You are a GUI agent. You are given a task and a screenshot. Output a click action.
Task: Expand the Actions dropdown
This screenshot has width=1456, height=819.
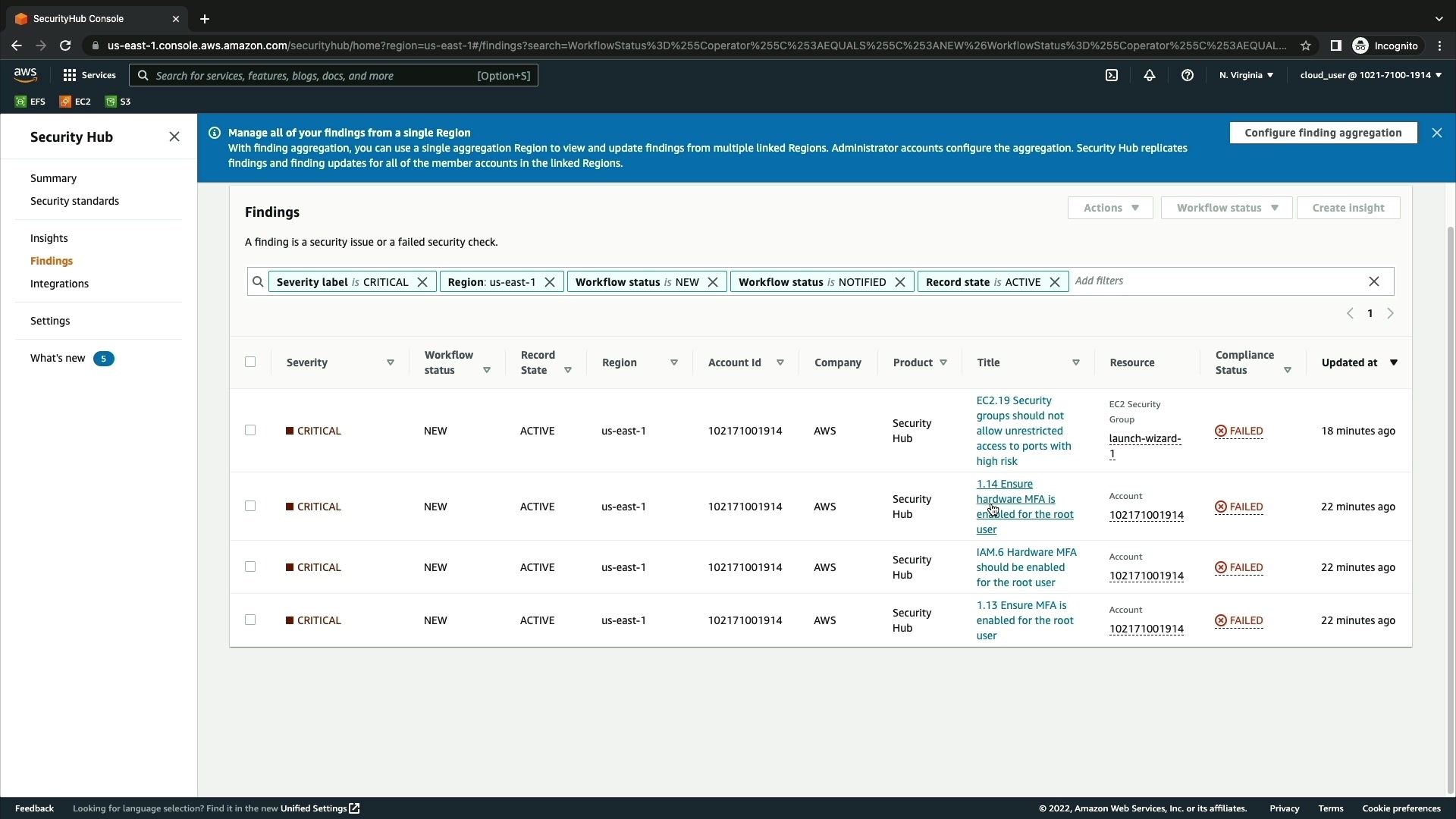point(1110,208)
